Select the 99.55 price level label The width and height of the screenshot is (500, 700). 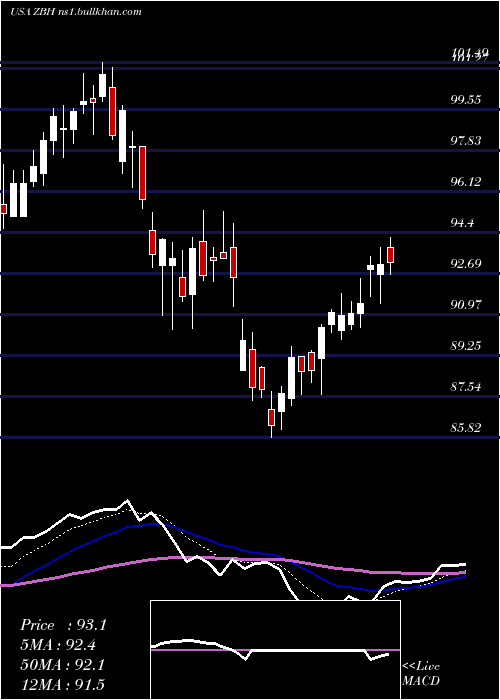coord(466,100)
